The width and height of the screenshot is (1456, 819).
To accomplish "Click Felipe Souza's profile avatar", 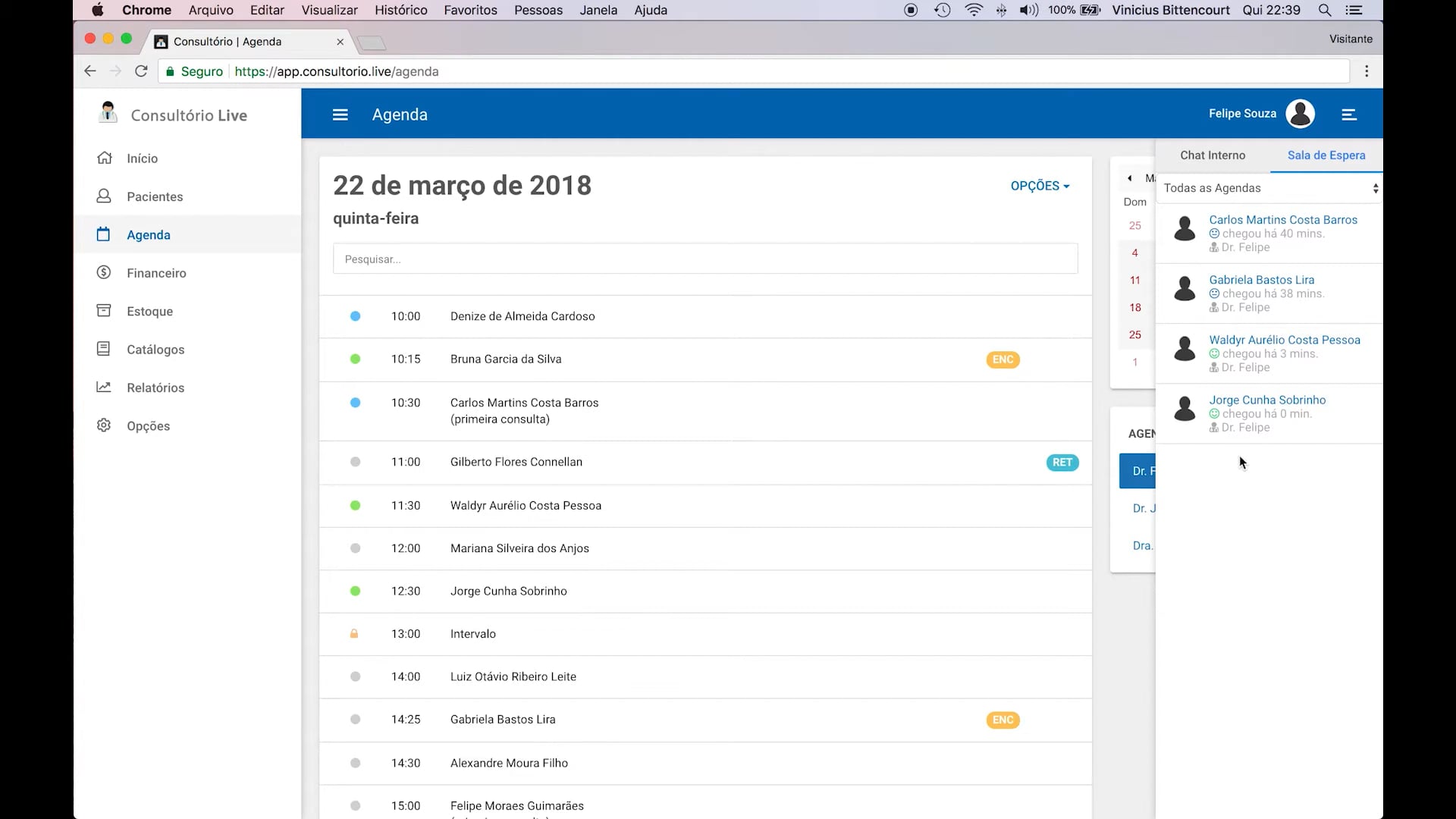I will pyautogui.click(x=1301, y=114).
